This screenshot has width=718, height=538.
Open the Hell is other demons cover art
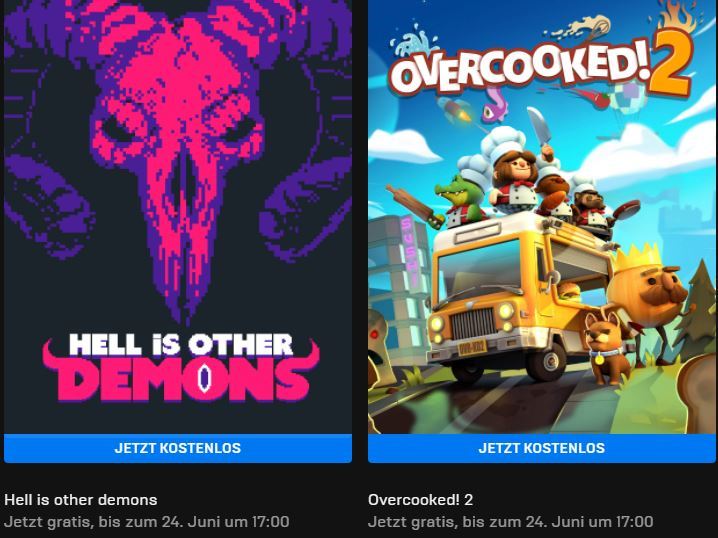[x=178, y=217]
